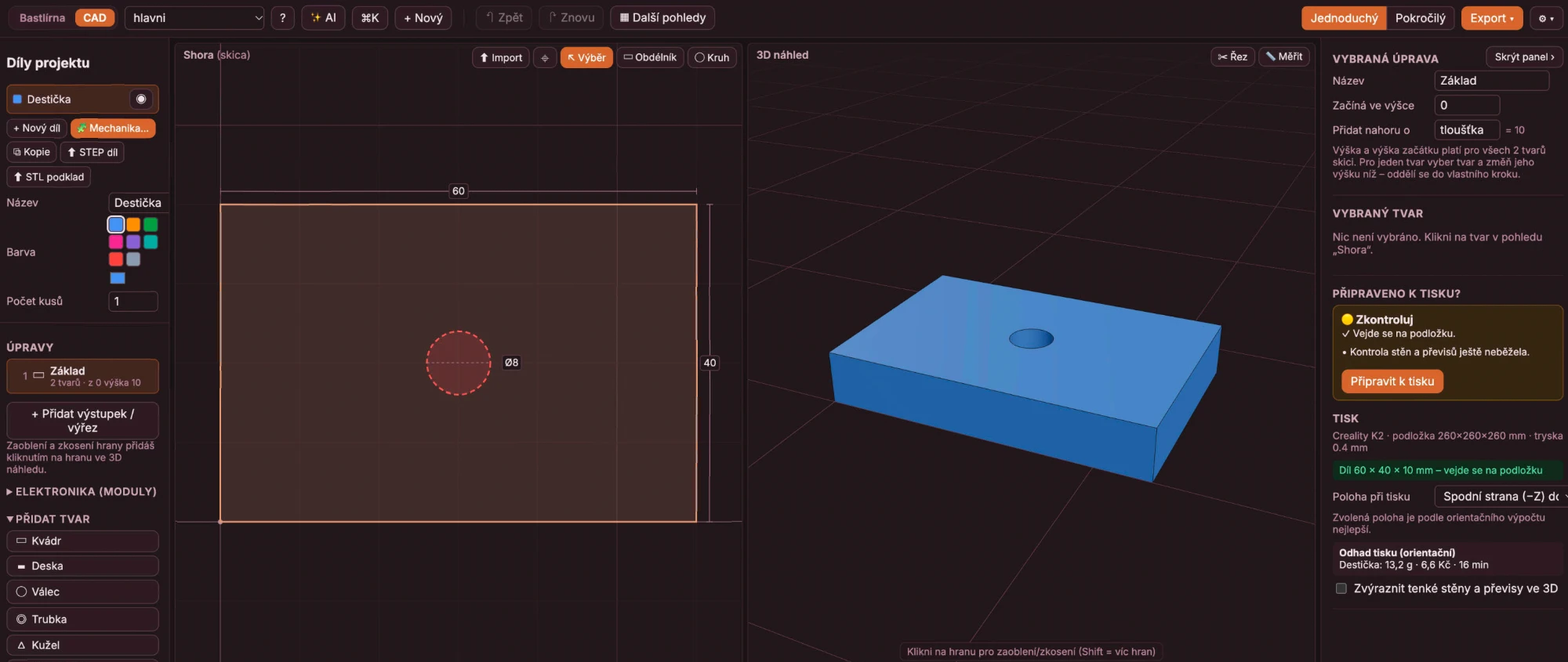This screenshot has width=1568, height=662.
Task: Add a Kužel cone shape
Action: 82,645
